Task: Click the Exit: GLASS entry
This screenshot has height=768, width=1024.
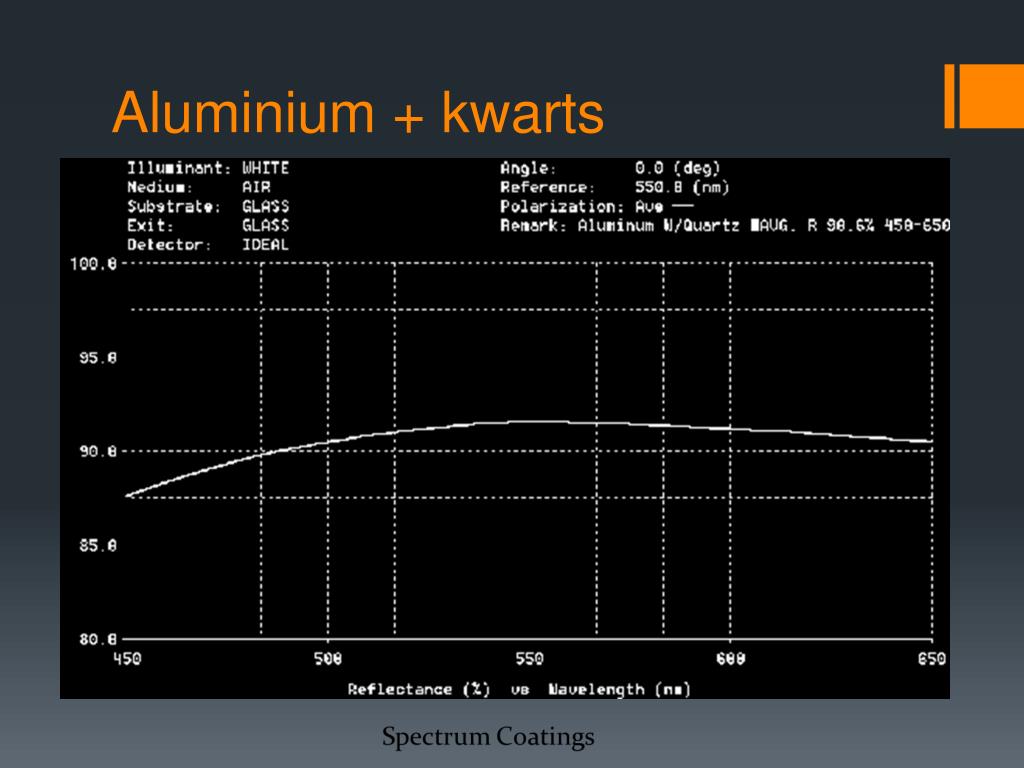Action: pos(208,226)
